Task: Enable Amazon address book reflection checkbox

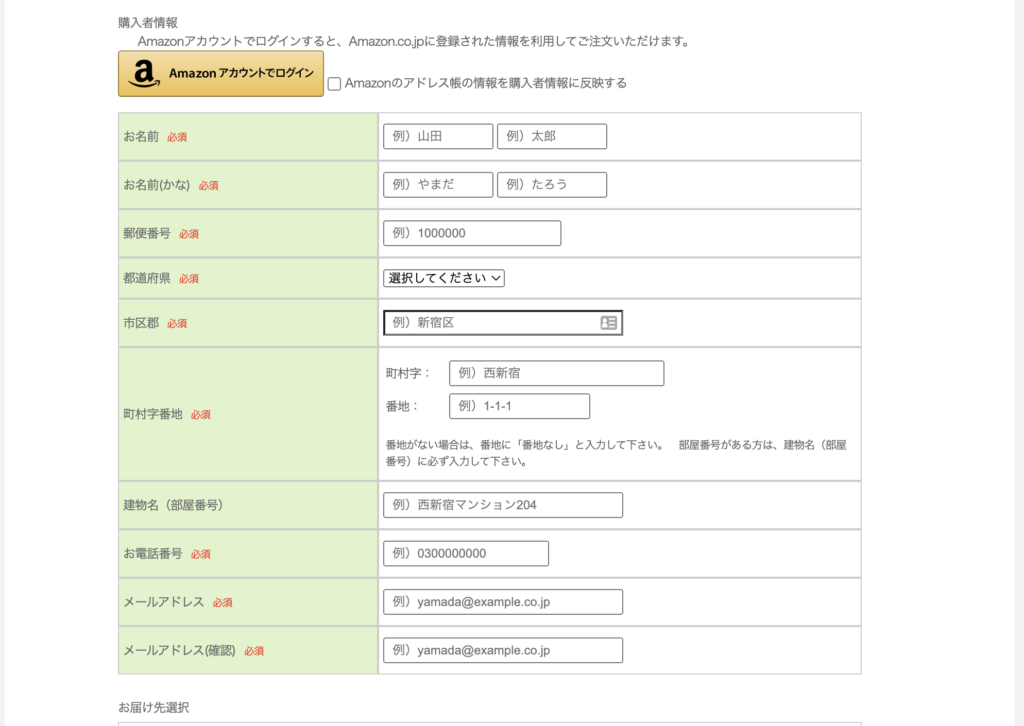Action: pyautogui.click(x=334, y=84)
